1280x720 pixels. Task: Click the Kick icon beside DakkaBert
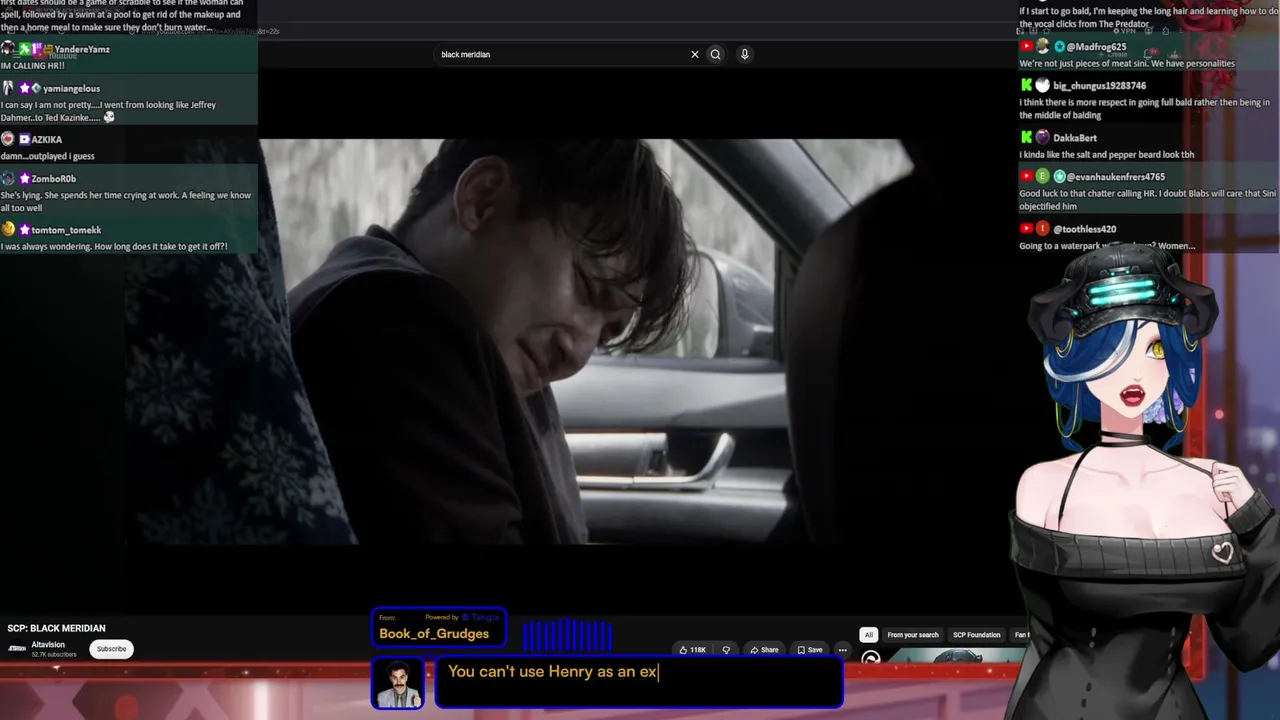(1026, 137)
